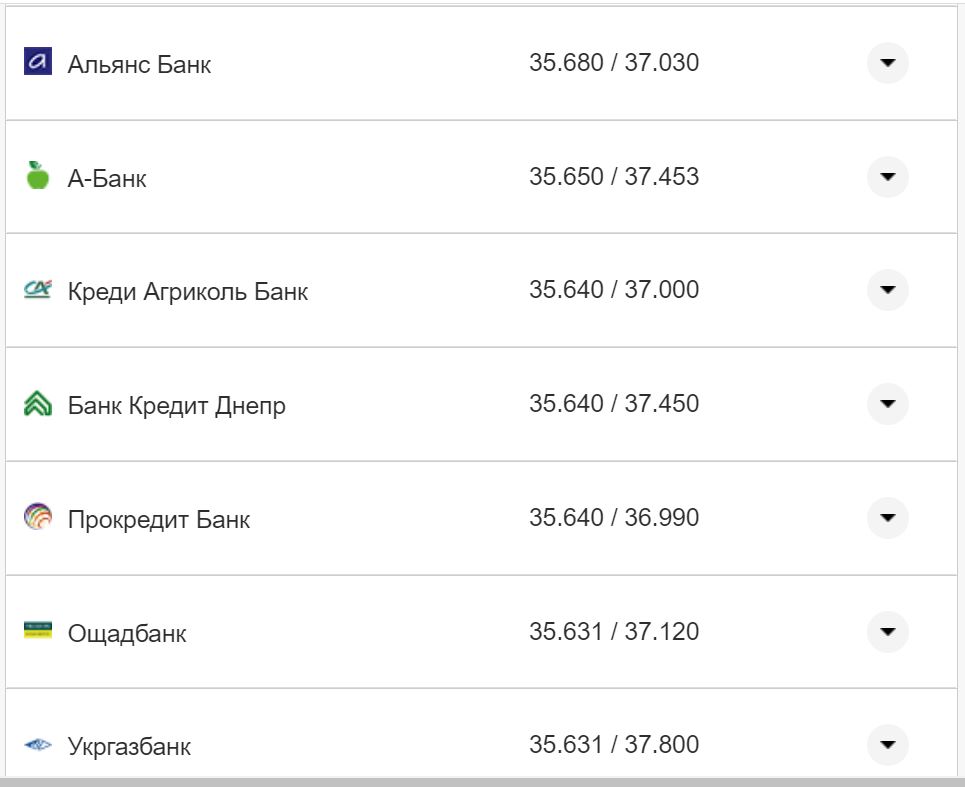Click the 35.650 / 37.453 rate text
The image size is (965, 787).
coord(616,175)
